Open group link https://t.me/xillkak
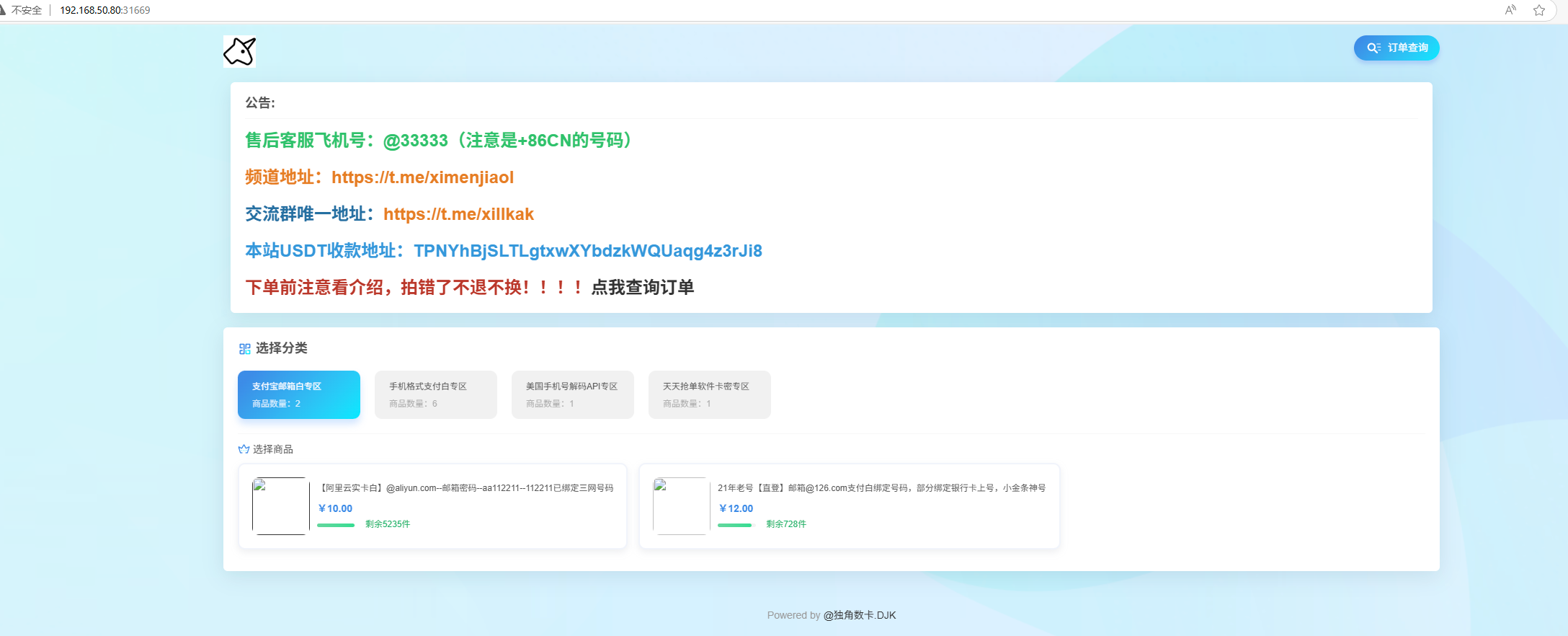1568x636 pixels. [x=458, y=214]
